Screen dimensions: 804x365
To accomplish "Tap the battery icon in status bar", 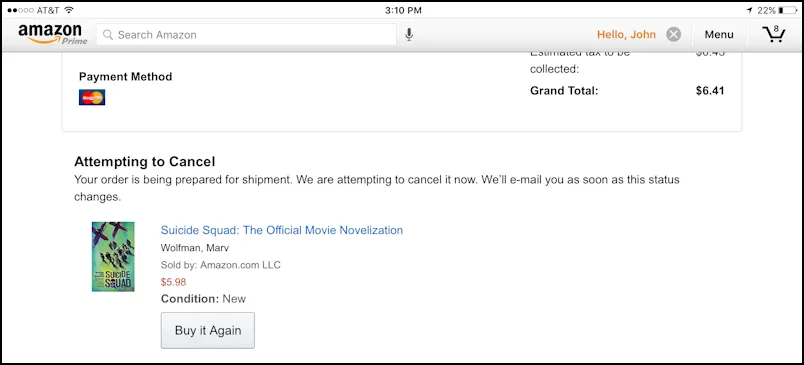I will click(x=788, y=10).
